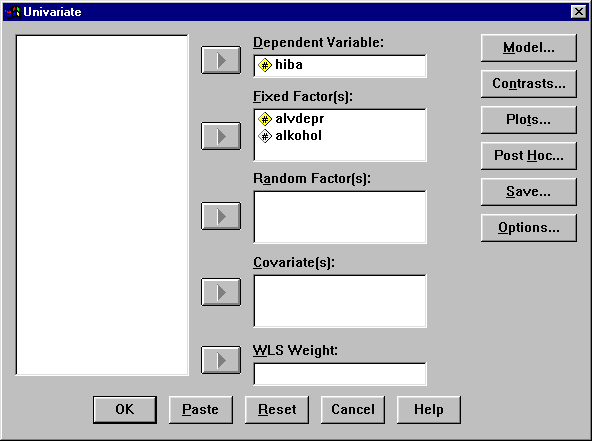
Task: Click the arrow button beside Dependent Variable
Action: [221, 60]
